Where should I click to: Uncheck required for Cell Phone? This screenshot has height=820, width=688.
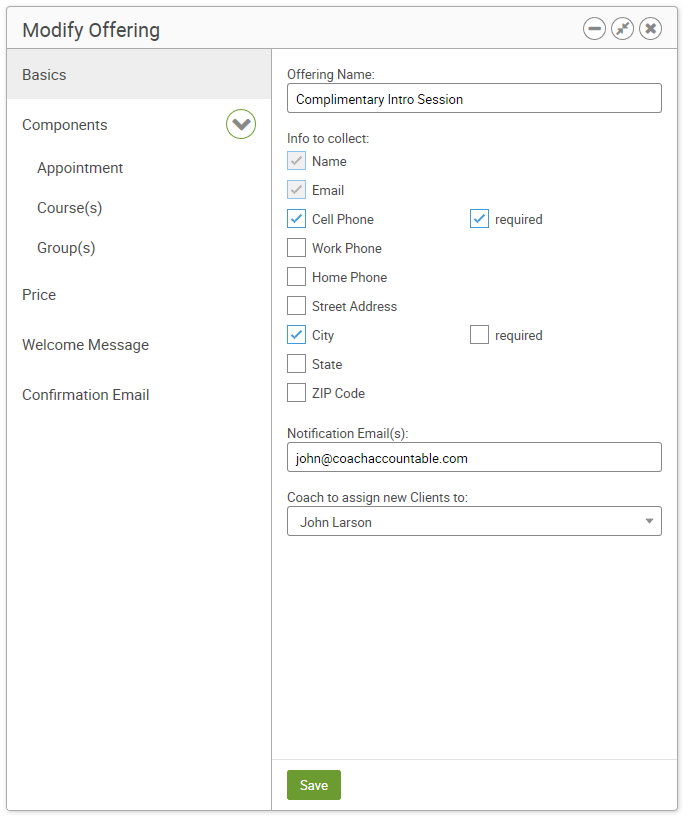(479, 219)
